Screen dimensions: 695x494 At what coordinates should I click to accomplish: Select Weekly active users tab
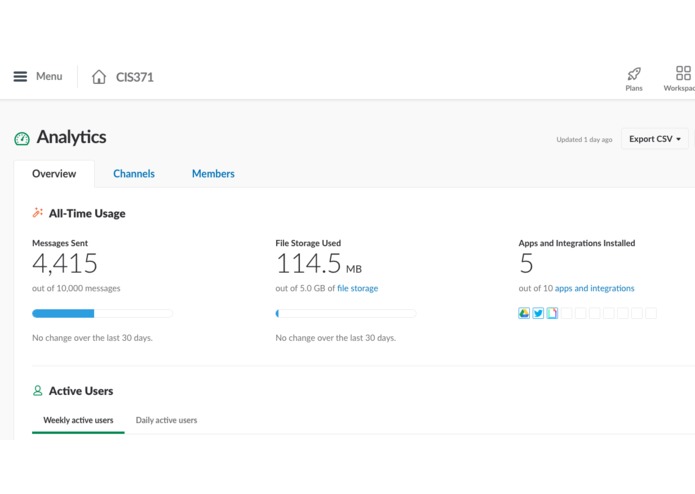tap(78, 420)
